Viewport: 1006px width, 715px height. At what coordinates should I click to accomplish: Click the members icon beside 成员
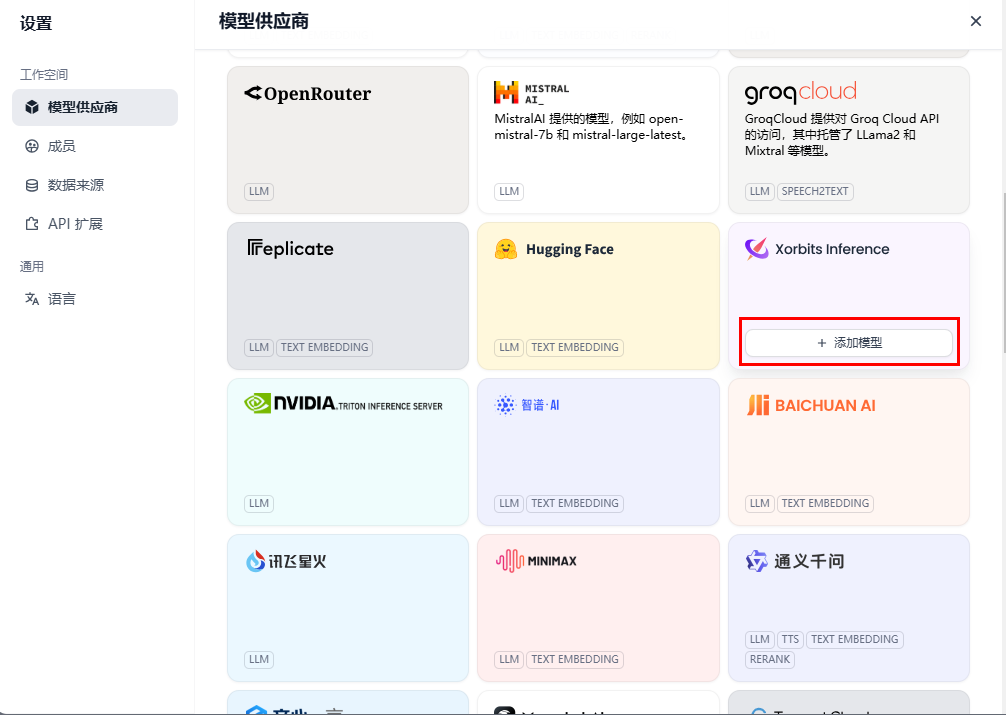(x=31, y=146)
